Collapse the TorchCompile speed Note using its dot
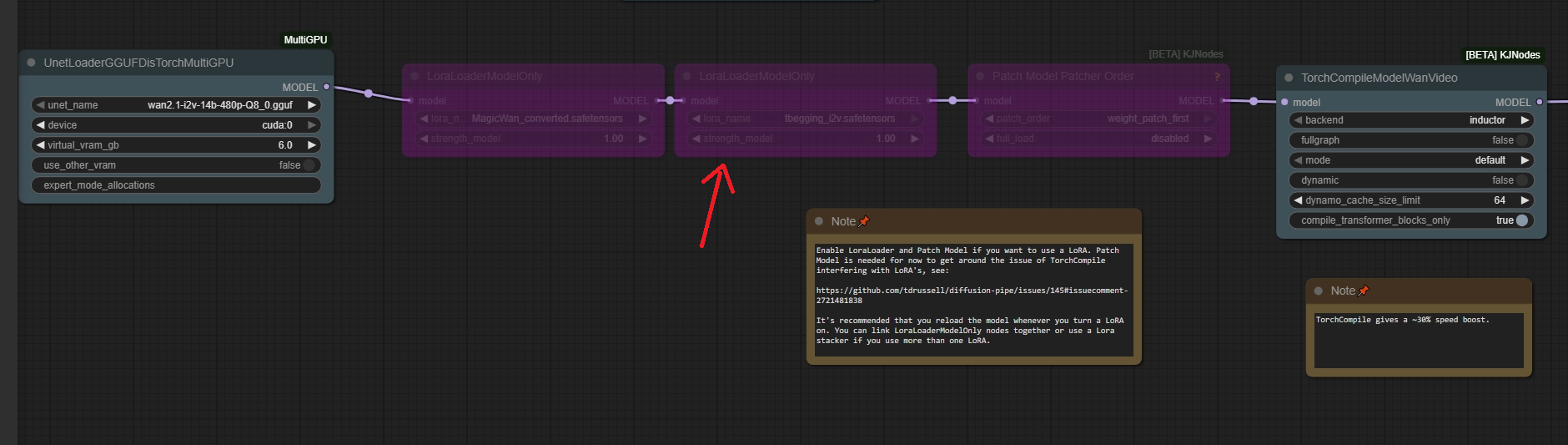The image size is (1568, 445). point(1319,291)
